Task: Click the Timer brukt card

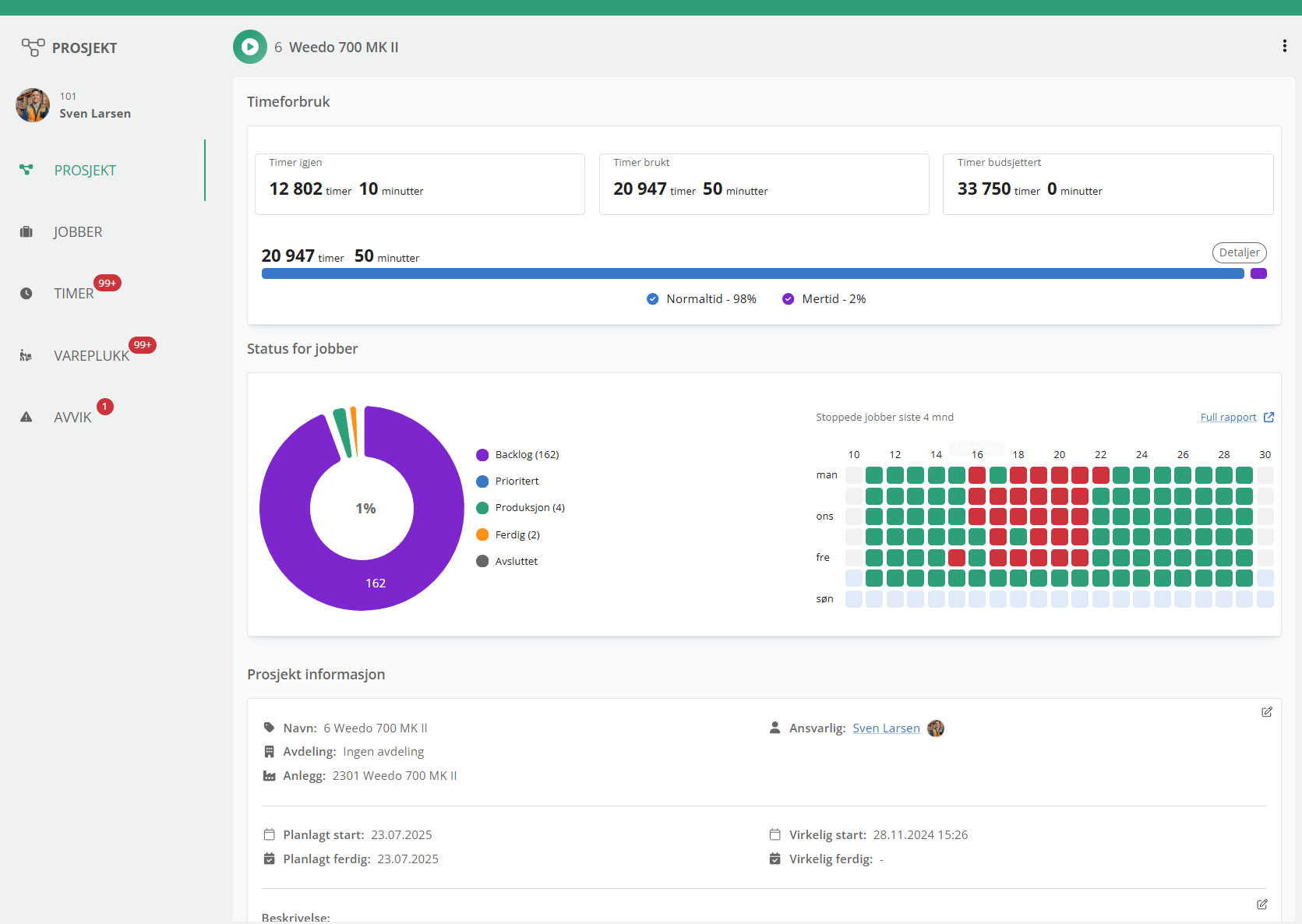Action: coord(764,184)
